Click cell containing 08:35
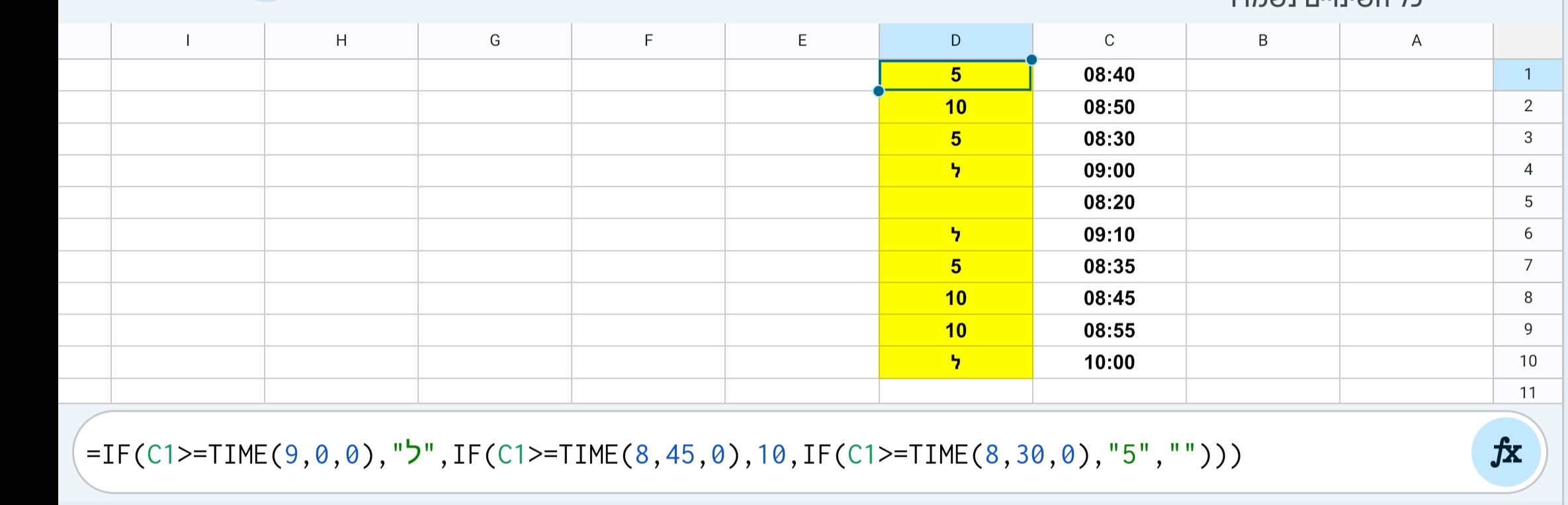Viewport: 1568px width, 505px height. [x=1110, y=266]
